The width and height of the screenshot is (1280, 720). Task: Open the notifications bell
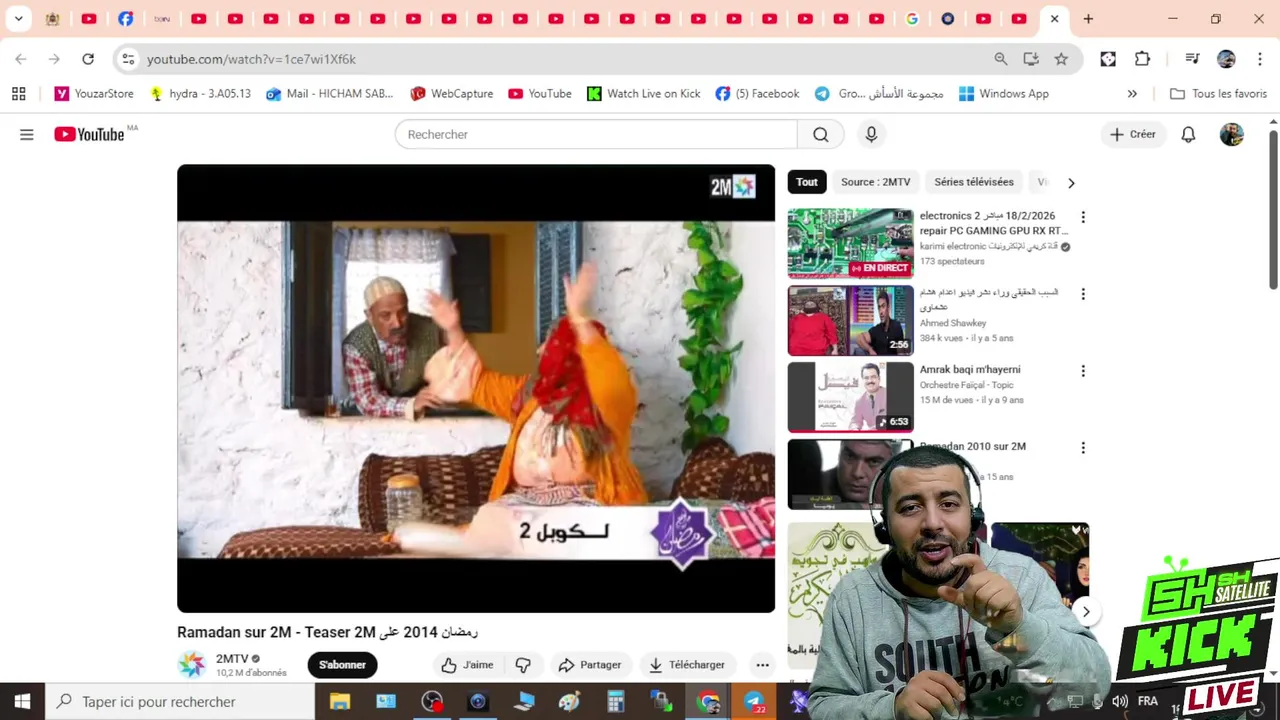point(1188,134)
